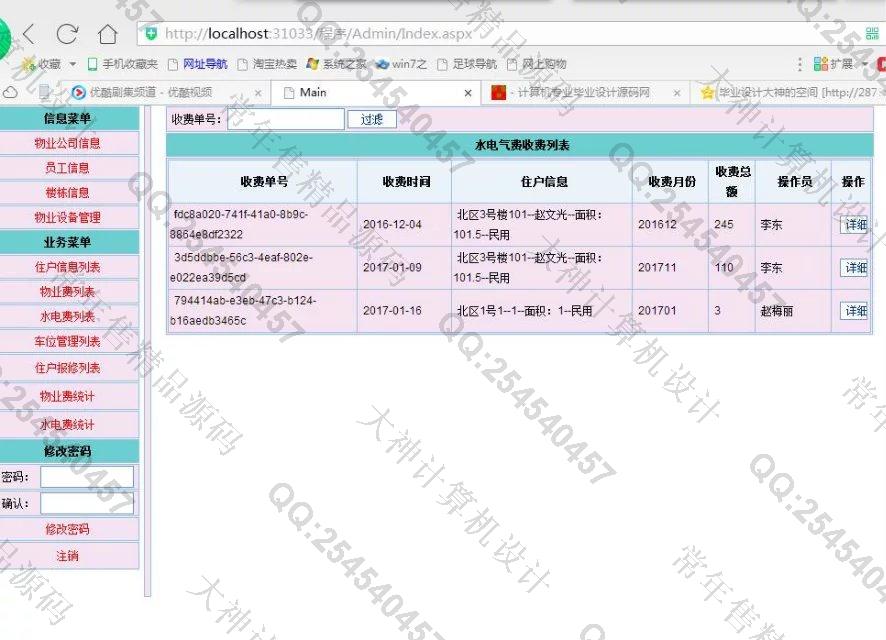Switch to the 优酷剧集频道 tab

coord(151,93)
